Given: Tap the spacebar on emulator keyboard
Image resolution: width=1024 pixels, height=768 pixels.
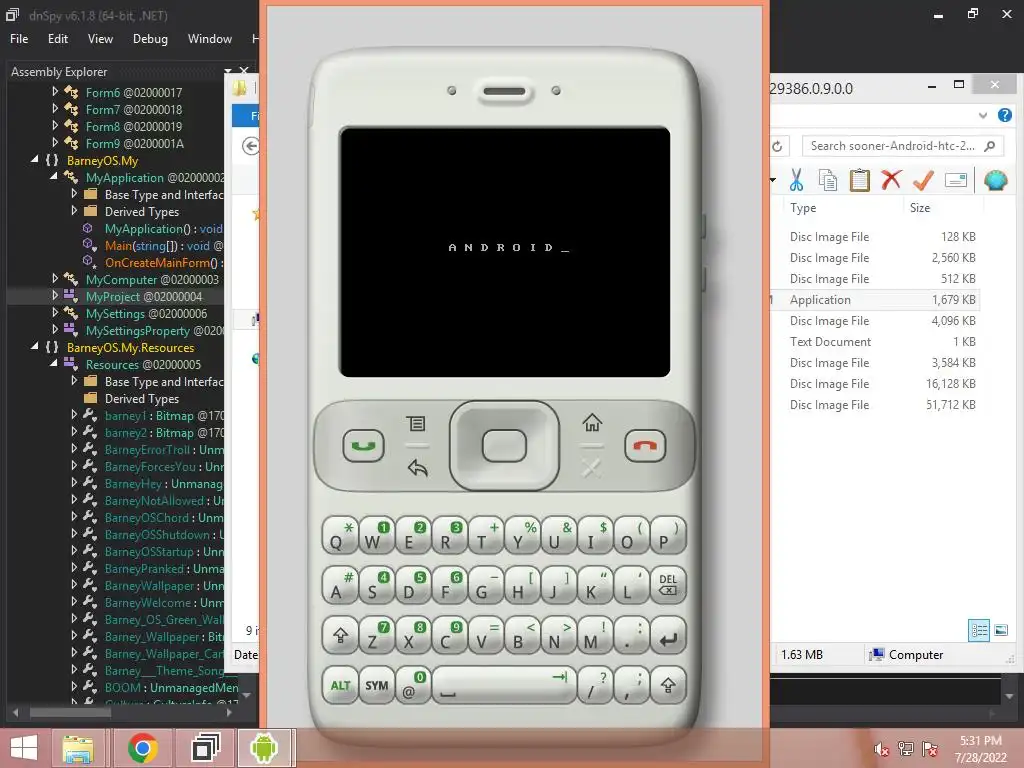Looking at the screenshot, I should click(x=504, y=685).
